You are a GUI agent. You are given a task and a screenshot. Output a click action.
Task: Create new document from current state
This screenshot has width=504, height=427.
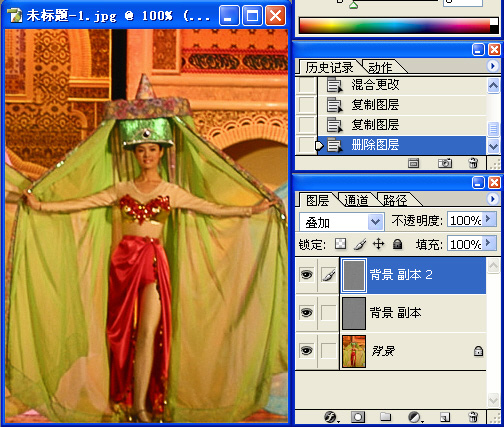click(x=413, y=163)
